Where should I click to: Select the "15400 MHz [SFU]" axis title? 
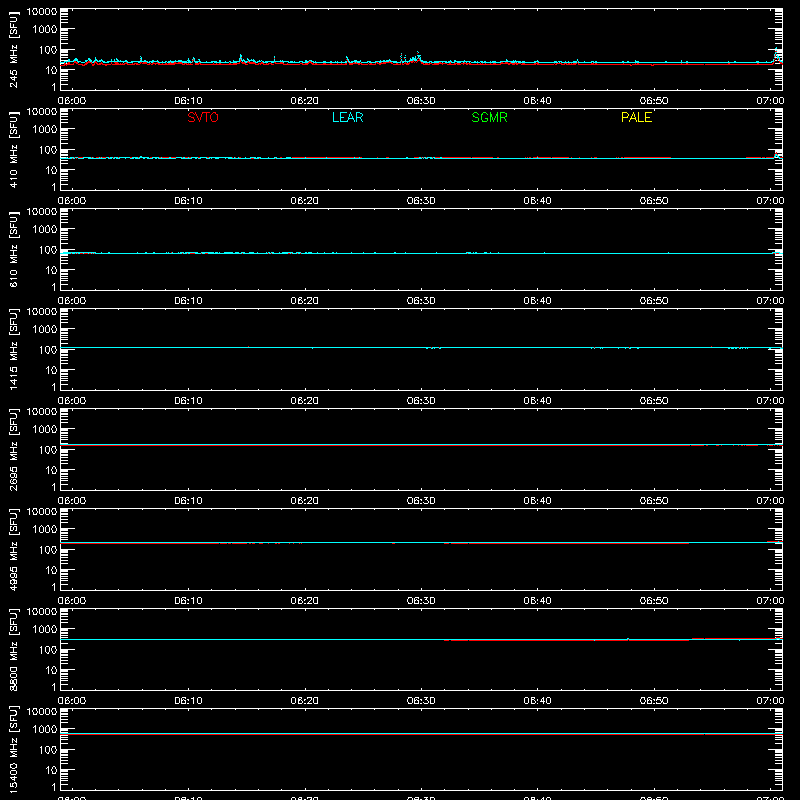point(13,749)
